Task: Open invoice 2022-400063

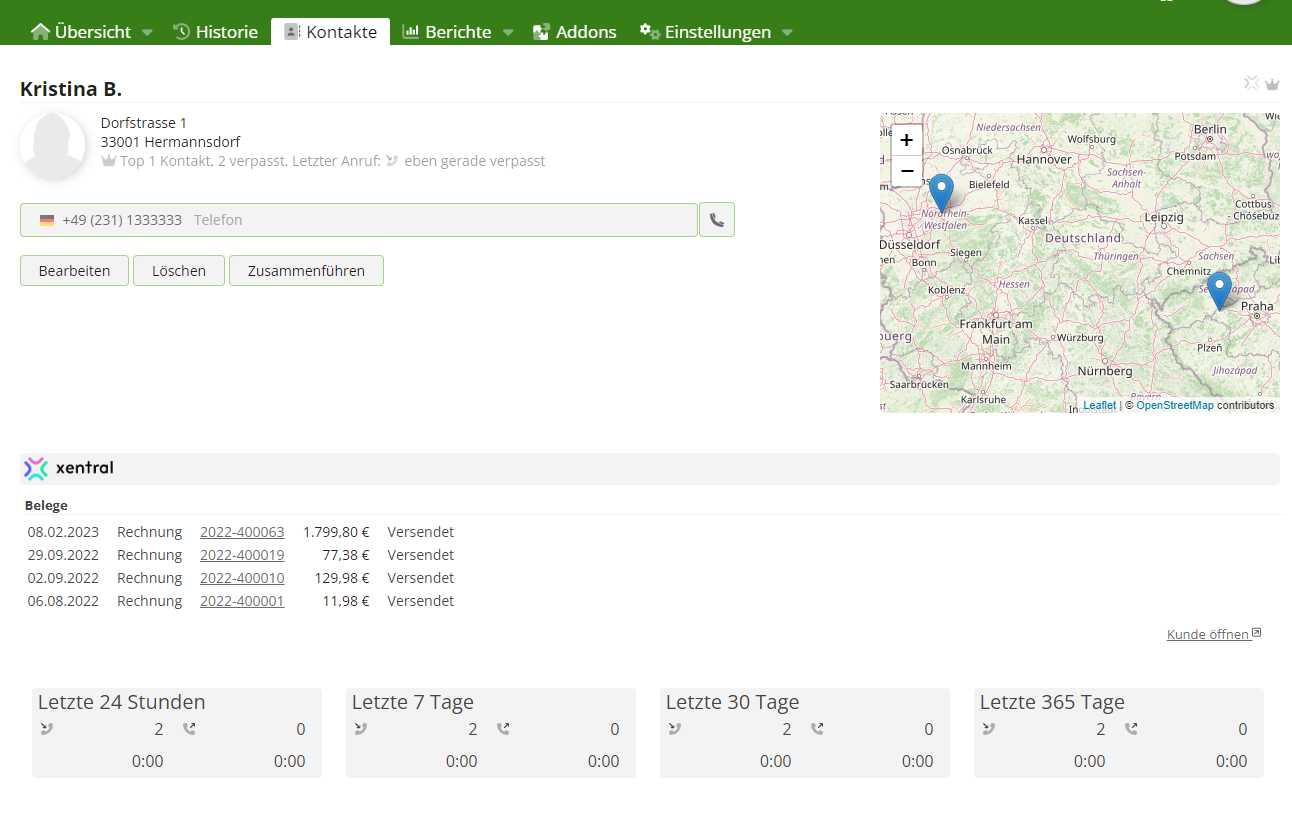Action: (242, 532)
